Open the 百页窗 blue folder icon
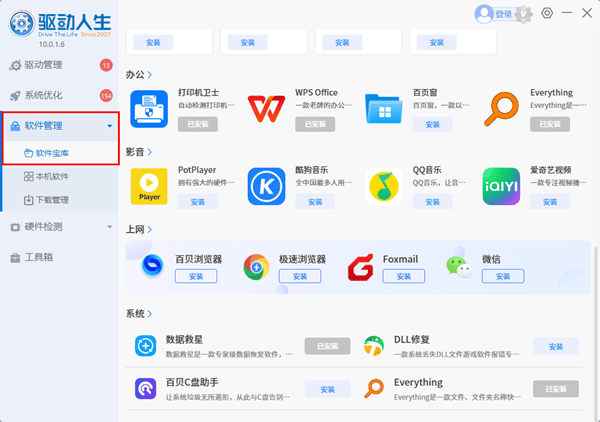The width and height of the screenshot is (600, 422). point(383,109)
